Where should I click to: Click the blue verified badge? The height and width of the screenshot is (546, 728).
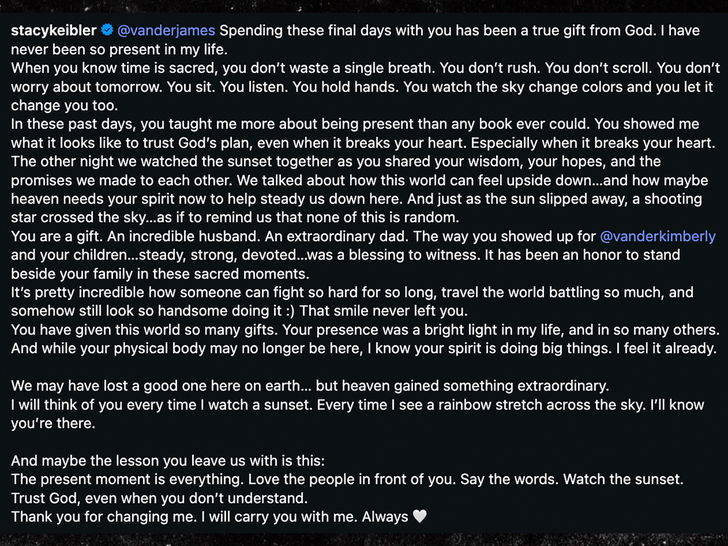click(106, 31)
